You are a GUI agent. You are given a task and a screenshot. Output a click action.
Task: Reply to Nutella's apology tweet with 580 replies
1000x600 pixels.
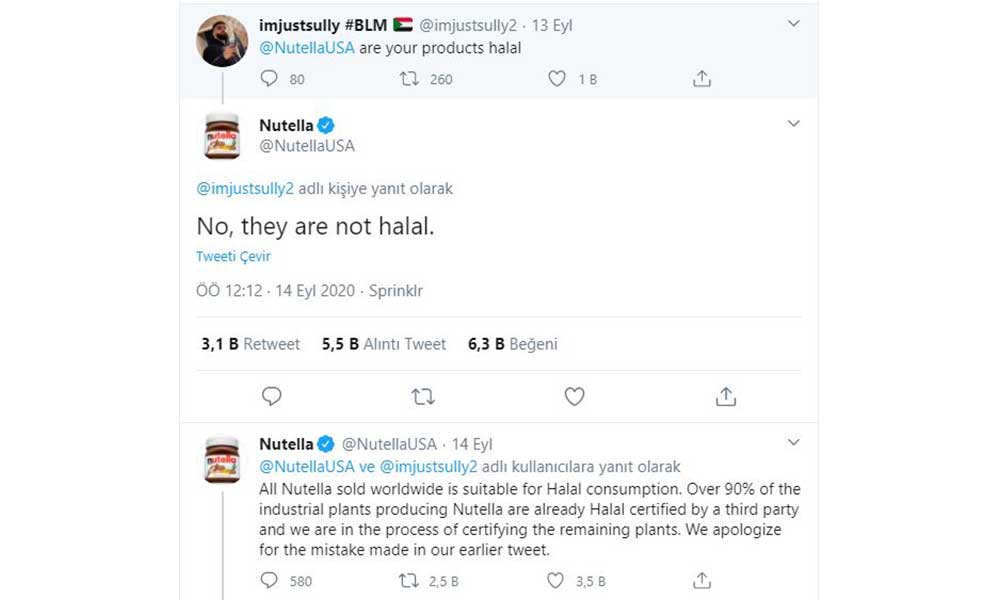click(269, 580)
